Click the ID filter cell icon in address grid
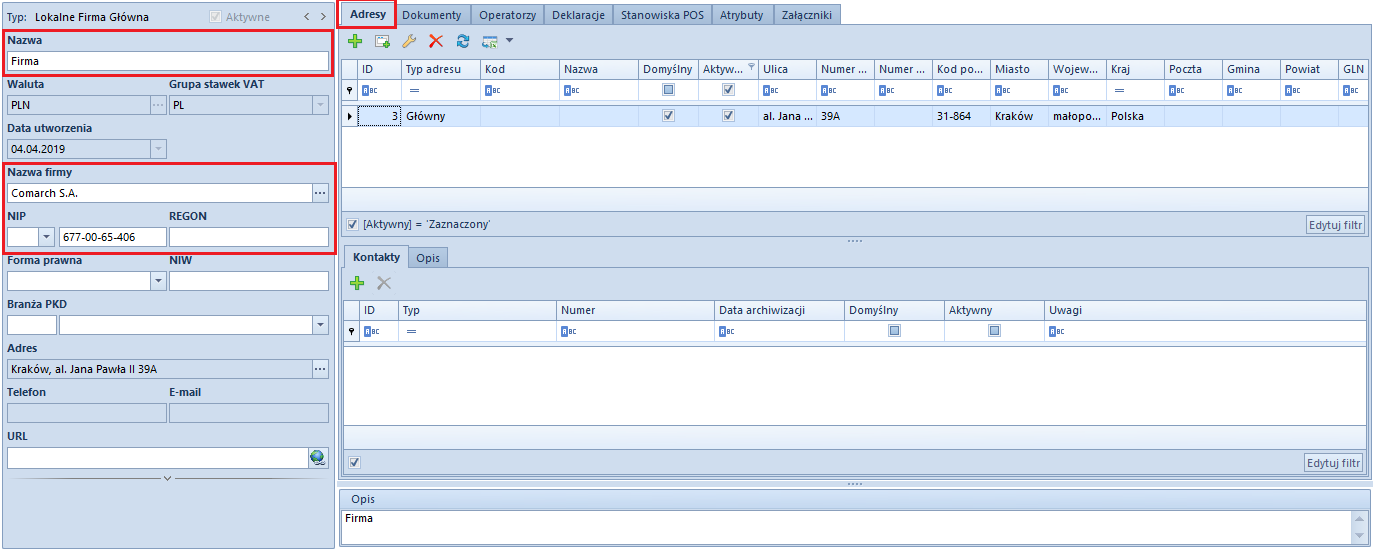 (369, 90)
